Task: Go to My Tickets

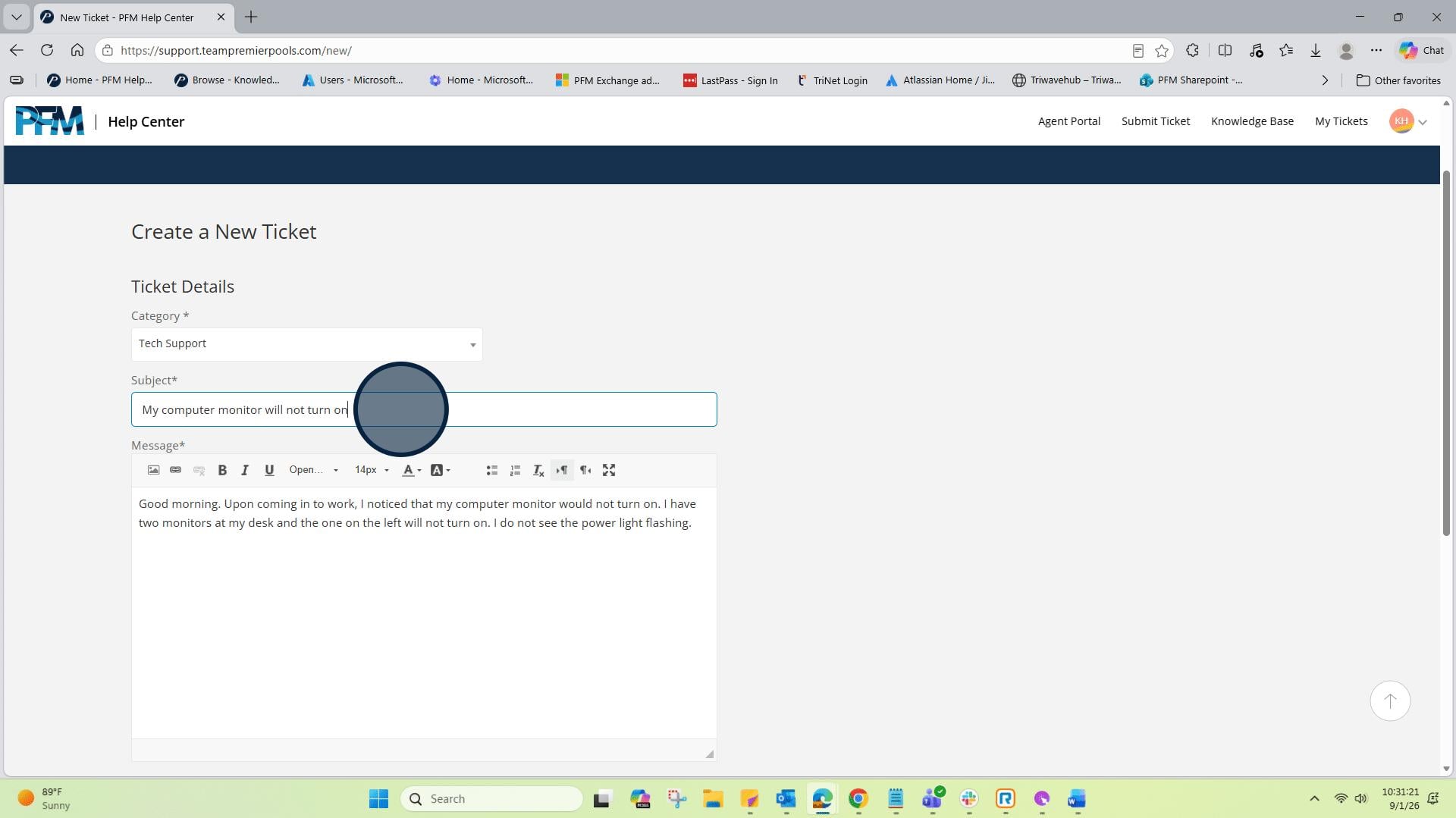Action: (x=1341, y=121)
